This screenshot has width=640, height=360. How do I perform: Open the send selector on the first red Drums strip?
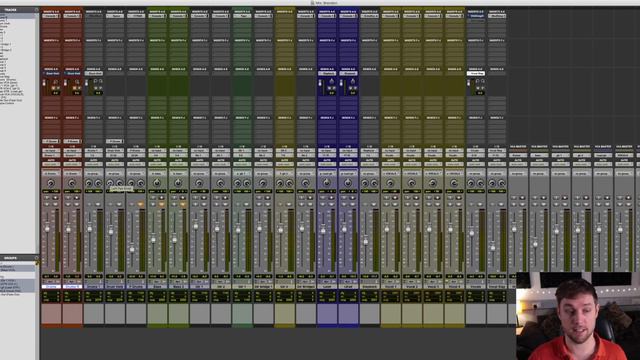click(51, 73)
